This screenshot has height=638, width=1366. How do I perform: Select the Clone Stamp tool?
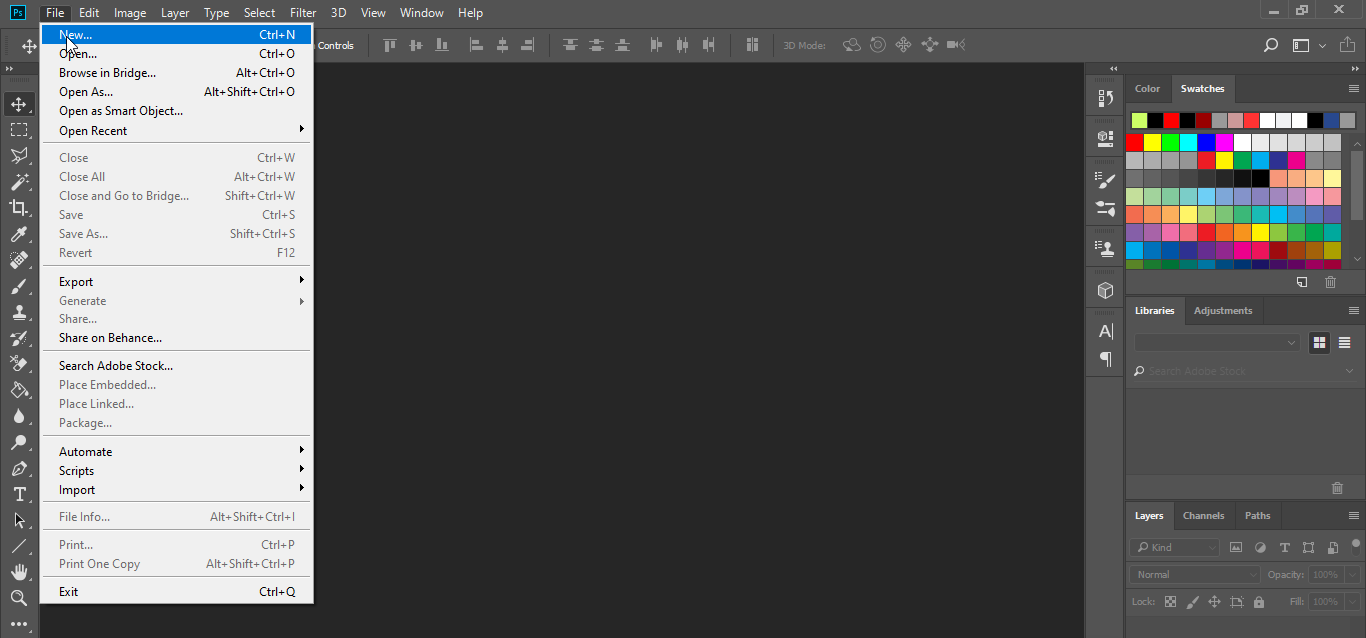[x=19, y=312]
